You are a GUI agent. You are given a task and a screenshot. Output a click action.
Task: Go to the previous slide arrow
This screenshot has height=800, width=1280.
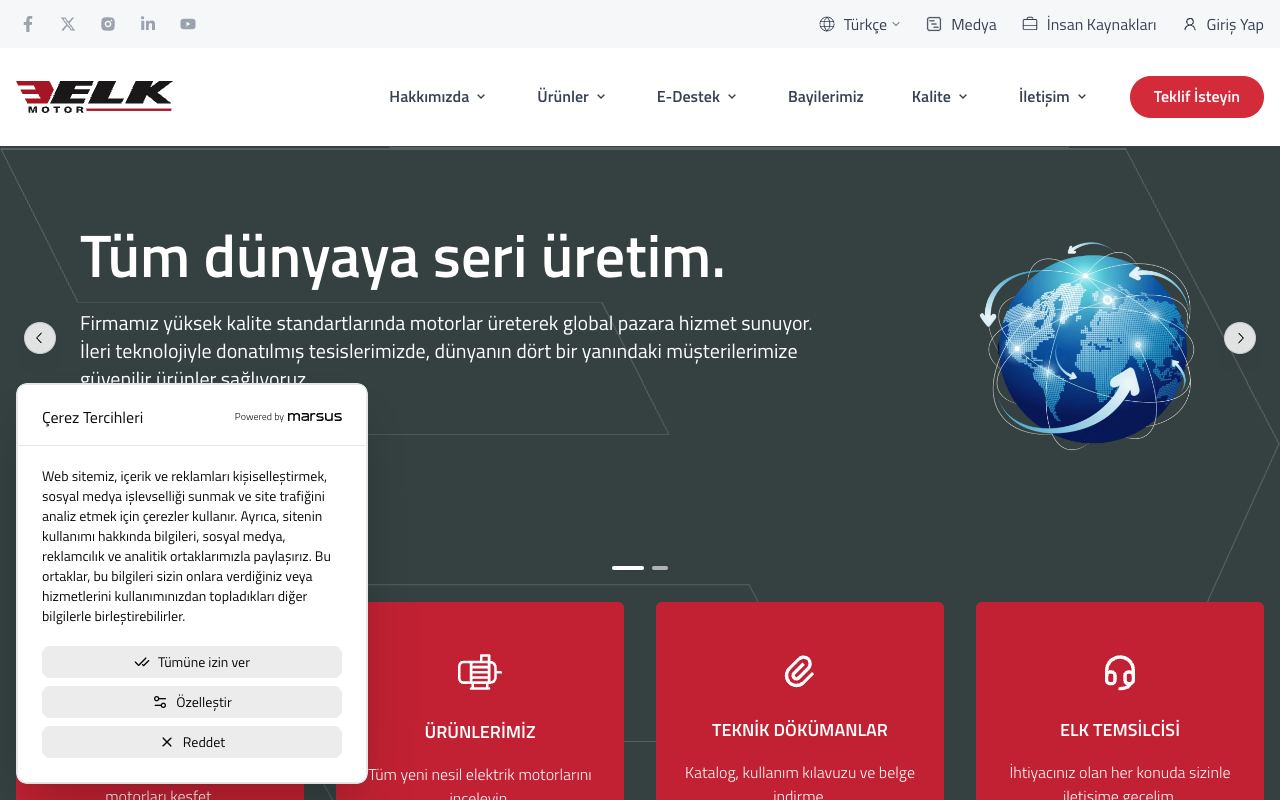[x=40, y=338]
